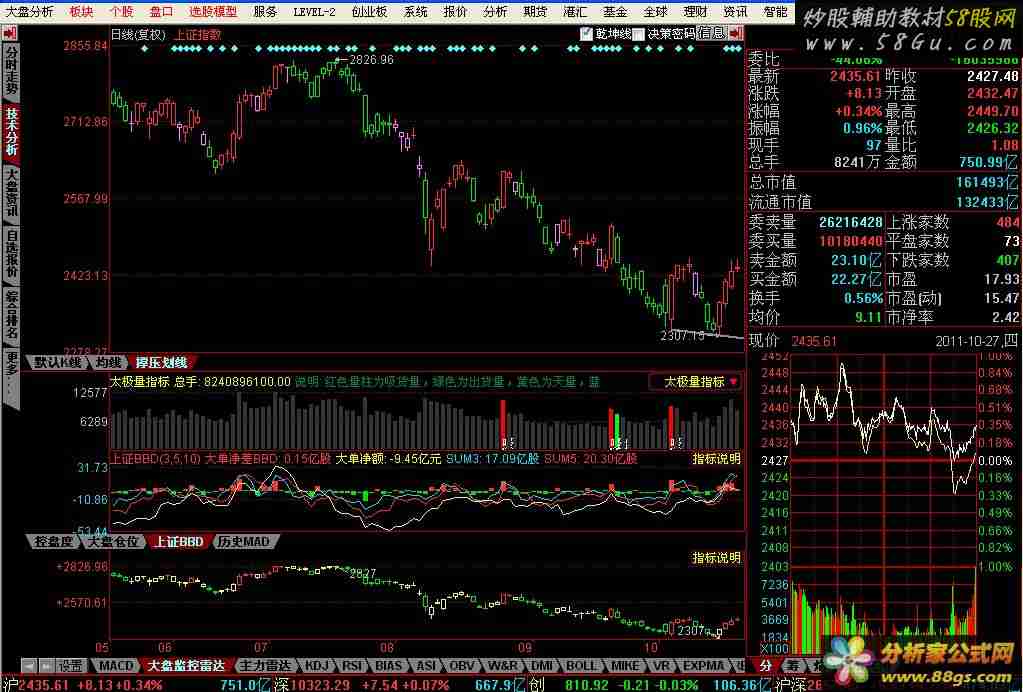Screen dimensions: 1023x692
Task: Open the 港汇 menu
Action: [575, 12]
